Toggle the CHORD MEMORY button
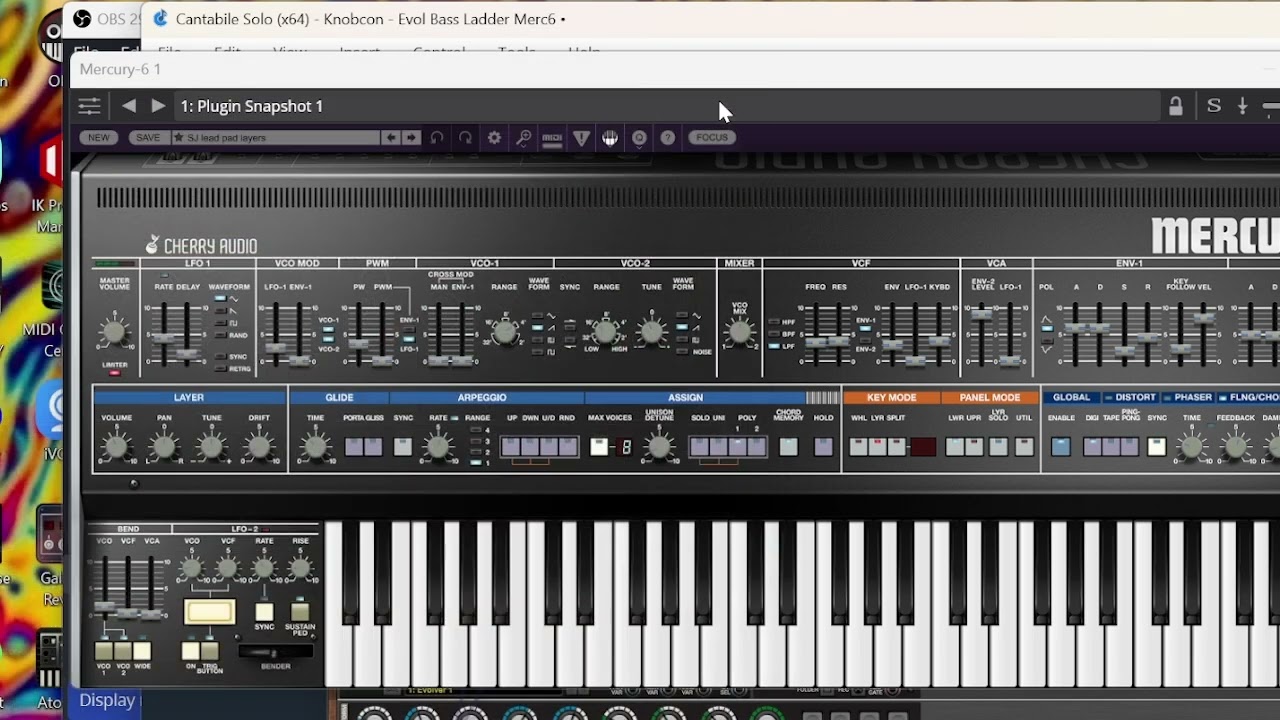This screenshot has height=720, width=1280. [789, 447]
